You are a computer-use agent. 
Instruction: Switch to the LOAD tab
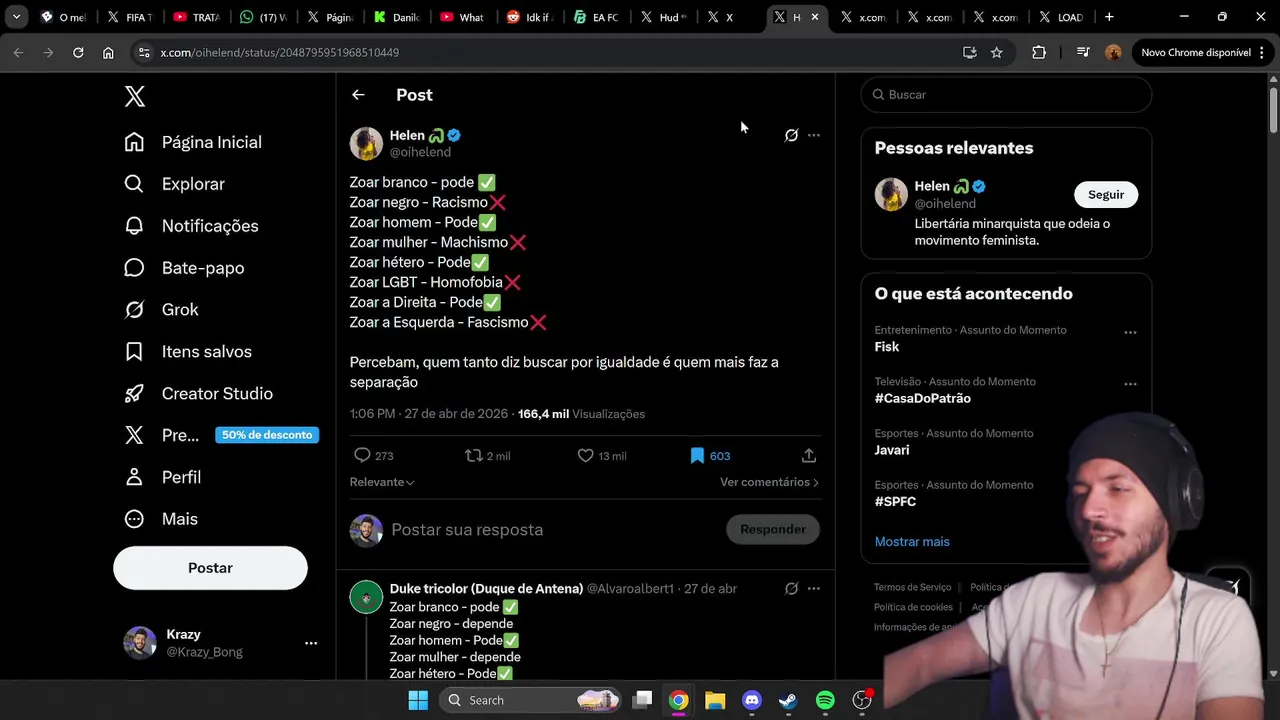pyautogui.click(x=1060, y=17)
